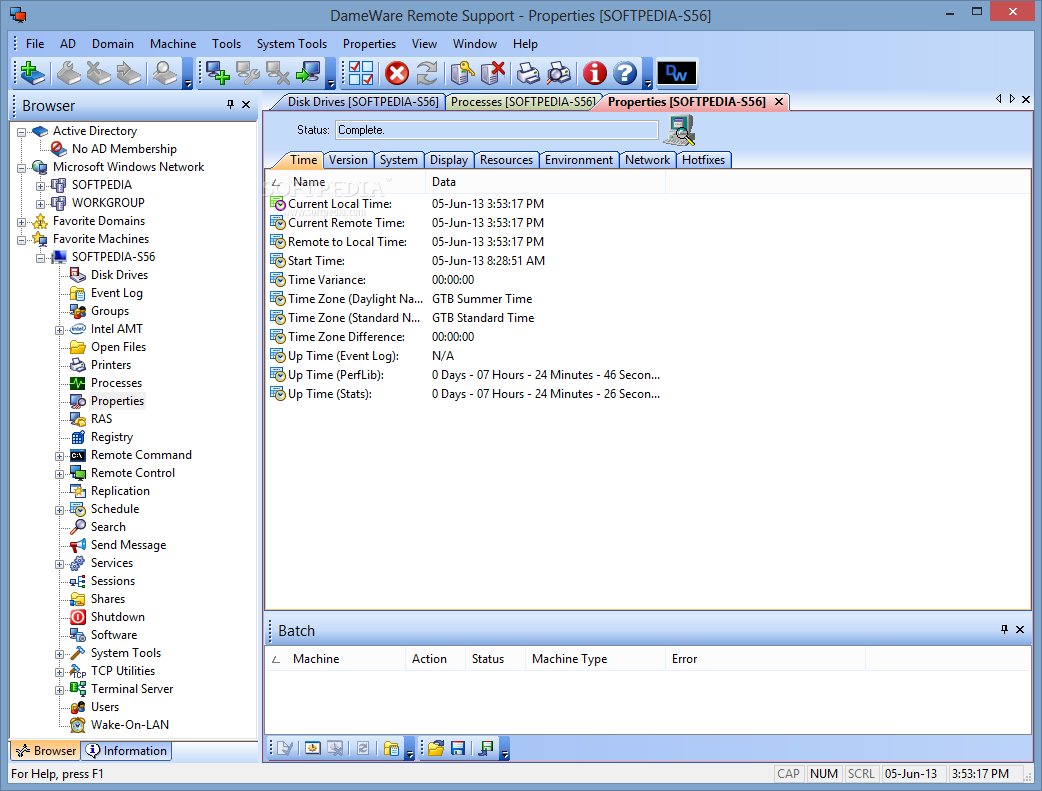Open the Disk Drives [SOFTPEDIA-S56] document tab
Viewport: 1042px width, 791px height.
pyautogui.click(x=363, y=102)
